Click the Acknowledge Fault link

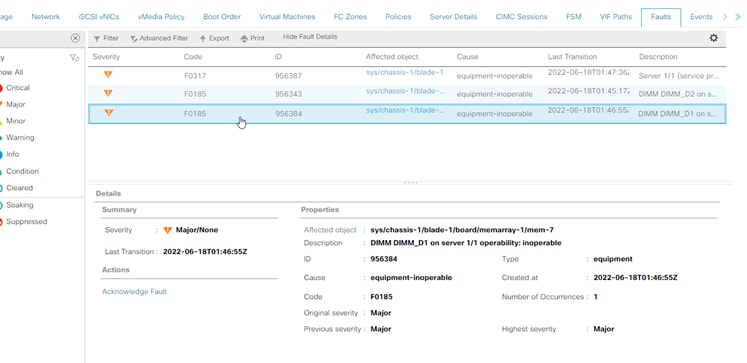coord(134,292)
